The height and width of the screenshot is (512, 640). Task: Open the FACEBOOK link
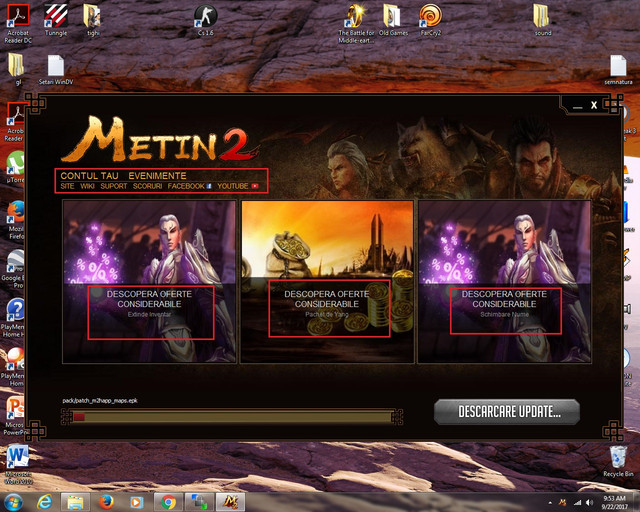click(189, 186)
